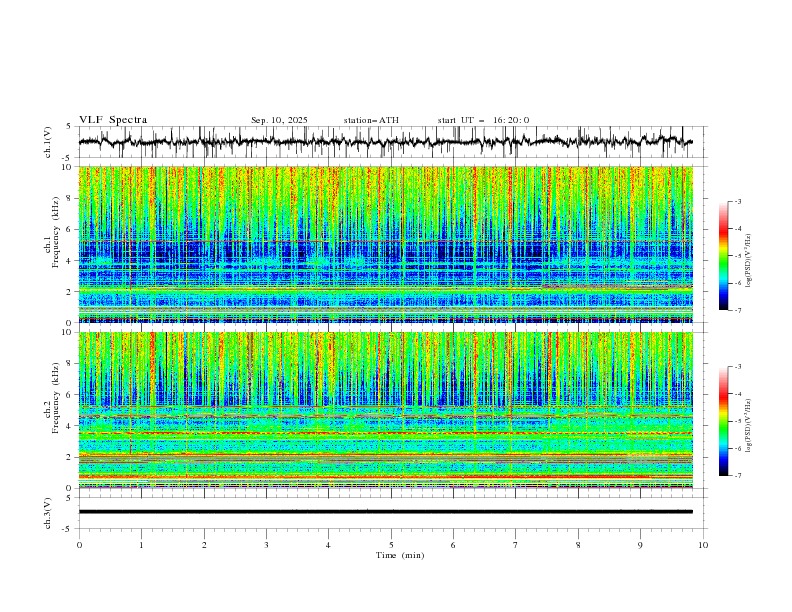Click the ch.3 flat waveform trace

point(385,512)
